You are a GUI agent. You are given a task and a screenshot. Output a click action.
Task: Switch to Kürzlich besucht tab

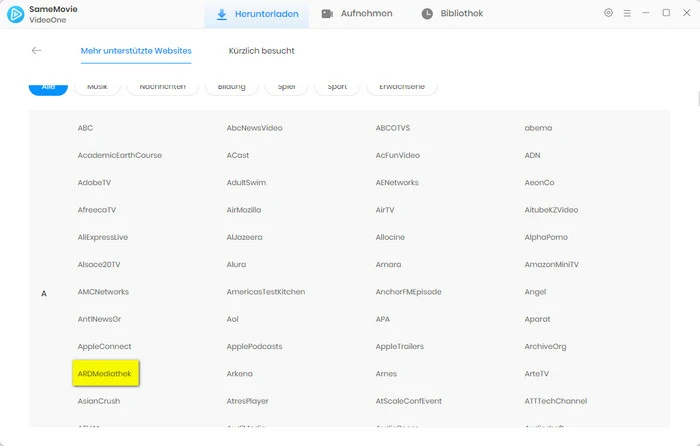(x=262, y=50)
